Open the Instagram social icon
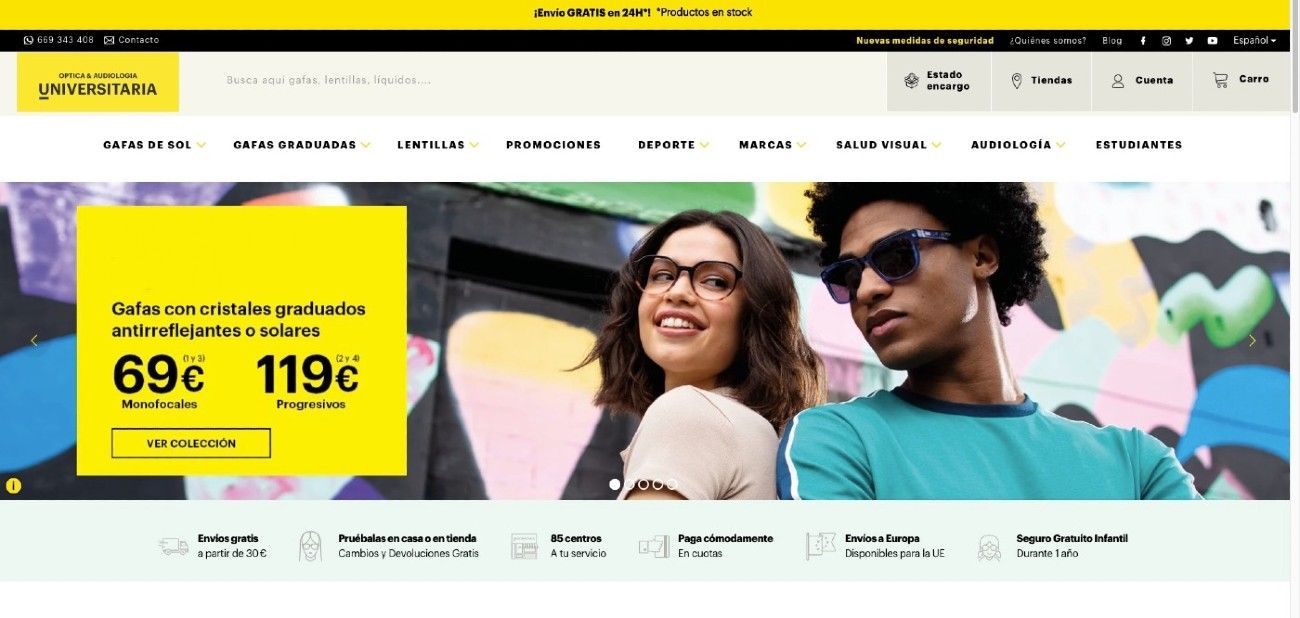1300x618 pixels. 1166,41
